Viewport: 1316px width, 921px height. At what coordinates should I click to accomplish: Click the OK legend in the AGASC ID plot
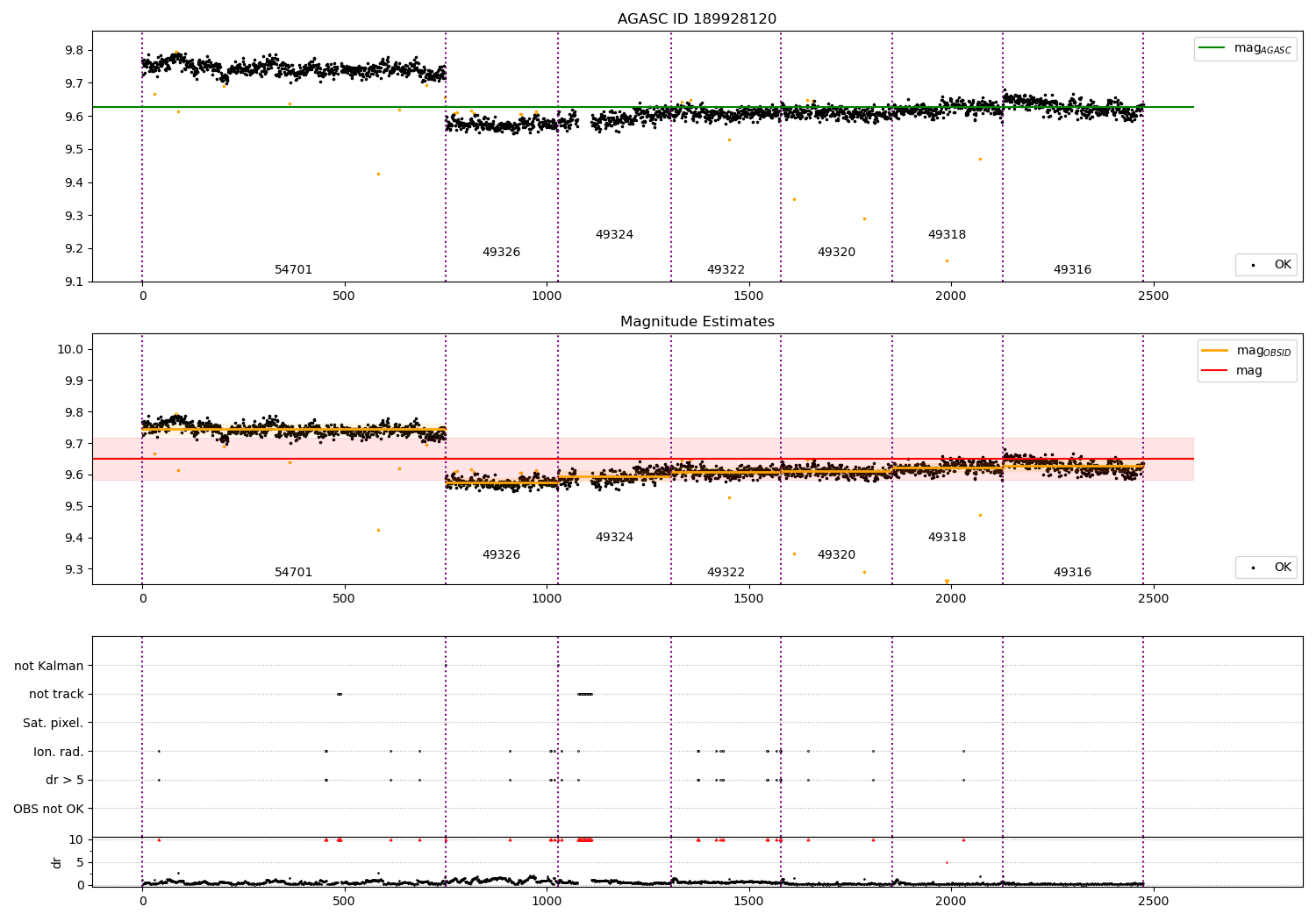(x=1266, y=265)
